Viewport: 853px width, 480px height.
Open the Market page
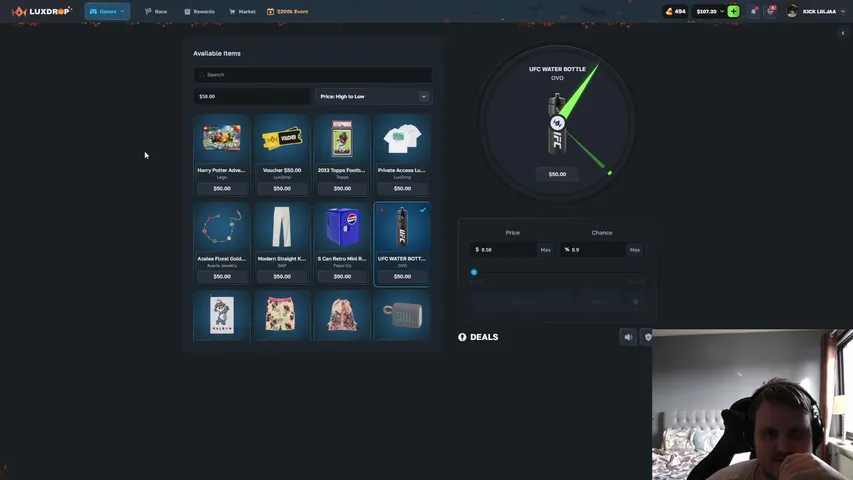point(242,11)
